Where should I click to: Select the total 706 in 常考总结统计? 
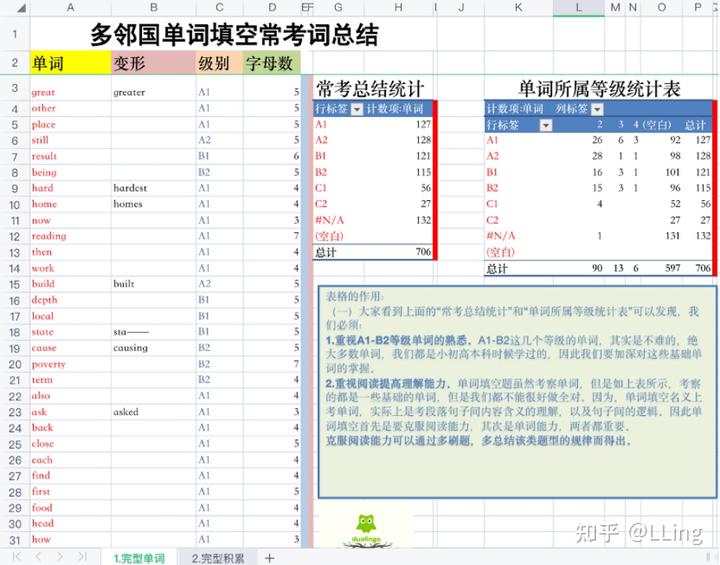coord(398,252)
